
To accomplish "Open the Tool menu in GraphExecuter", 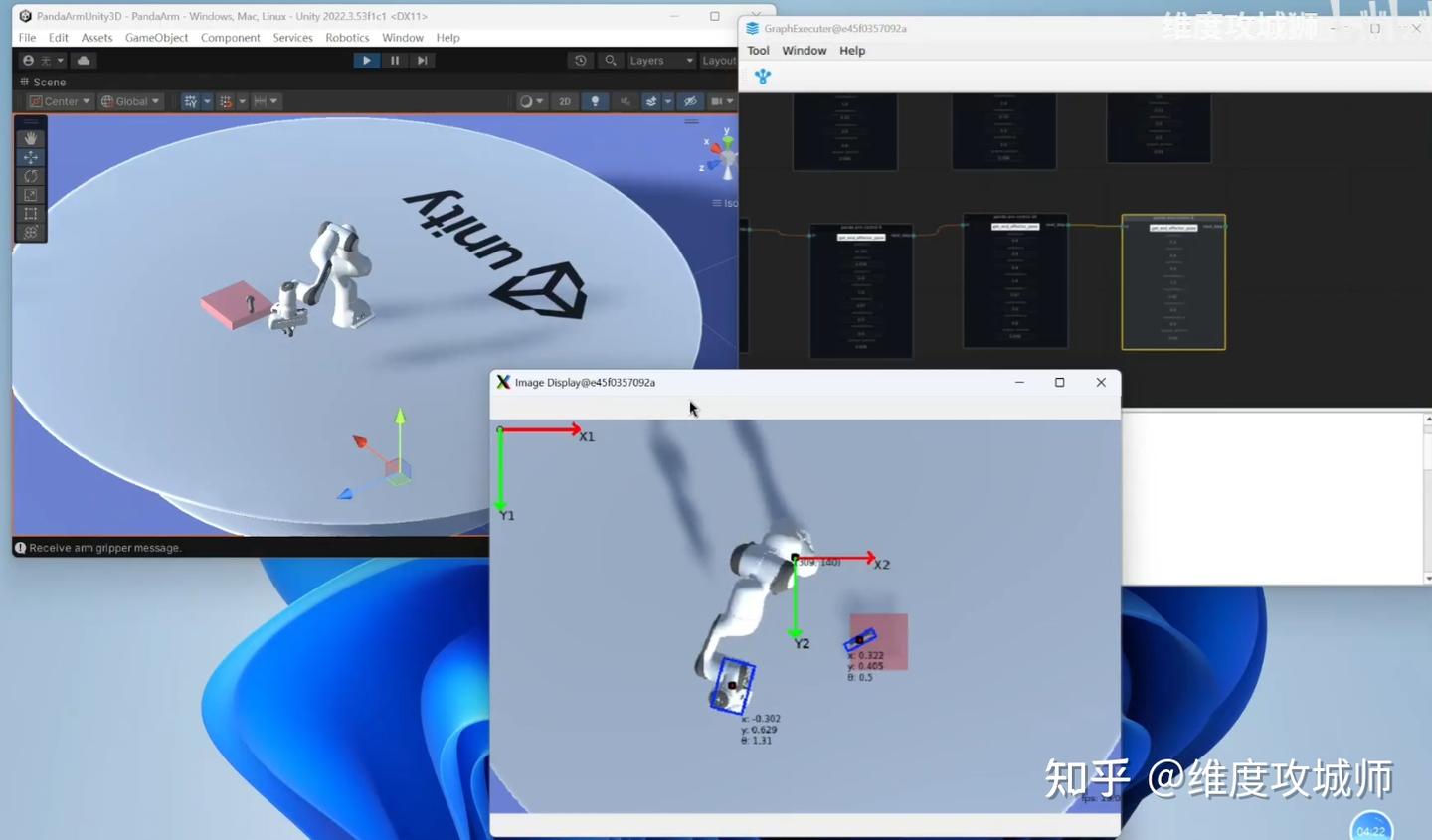I will point(759,50).
